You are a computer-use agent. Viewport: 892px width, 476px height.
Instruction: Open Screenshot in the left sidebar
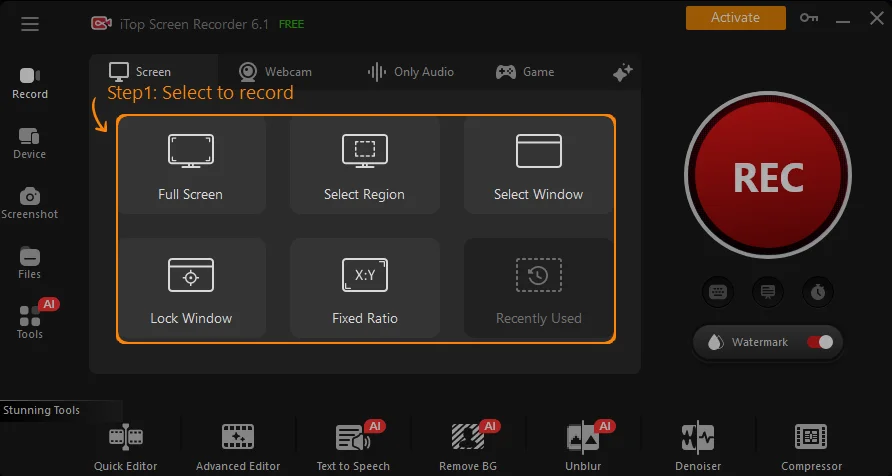(x=30, y=203)
